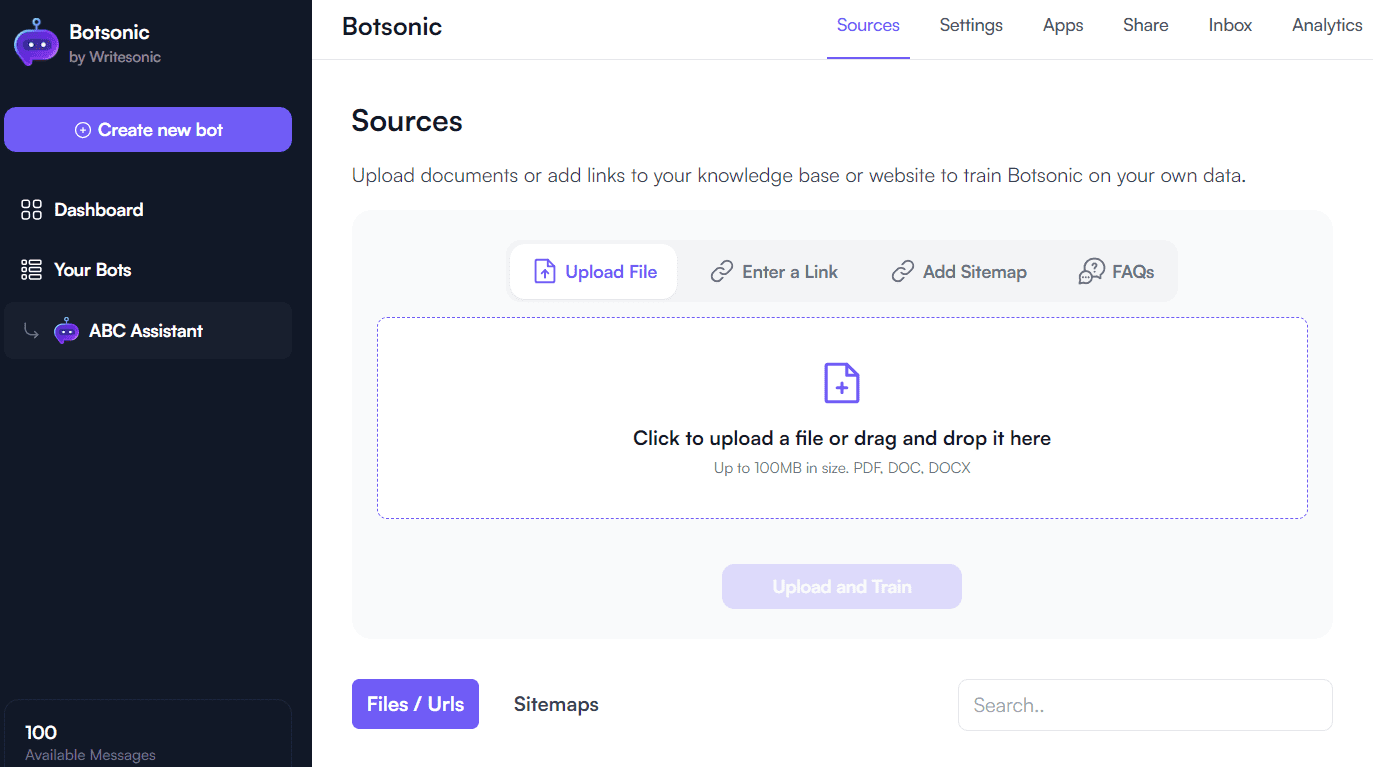Go to the Share tab

pyautogui.click(x=1146, y=26)
